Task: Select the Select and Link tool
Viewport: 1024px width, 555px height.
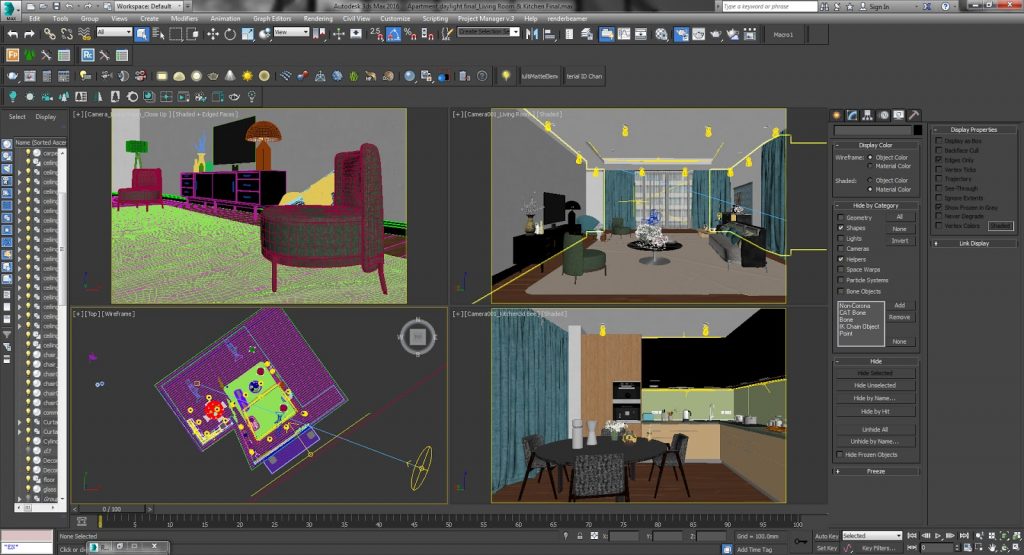Action: (x=50, y=34)
